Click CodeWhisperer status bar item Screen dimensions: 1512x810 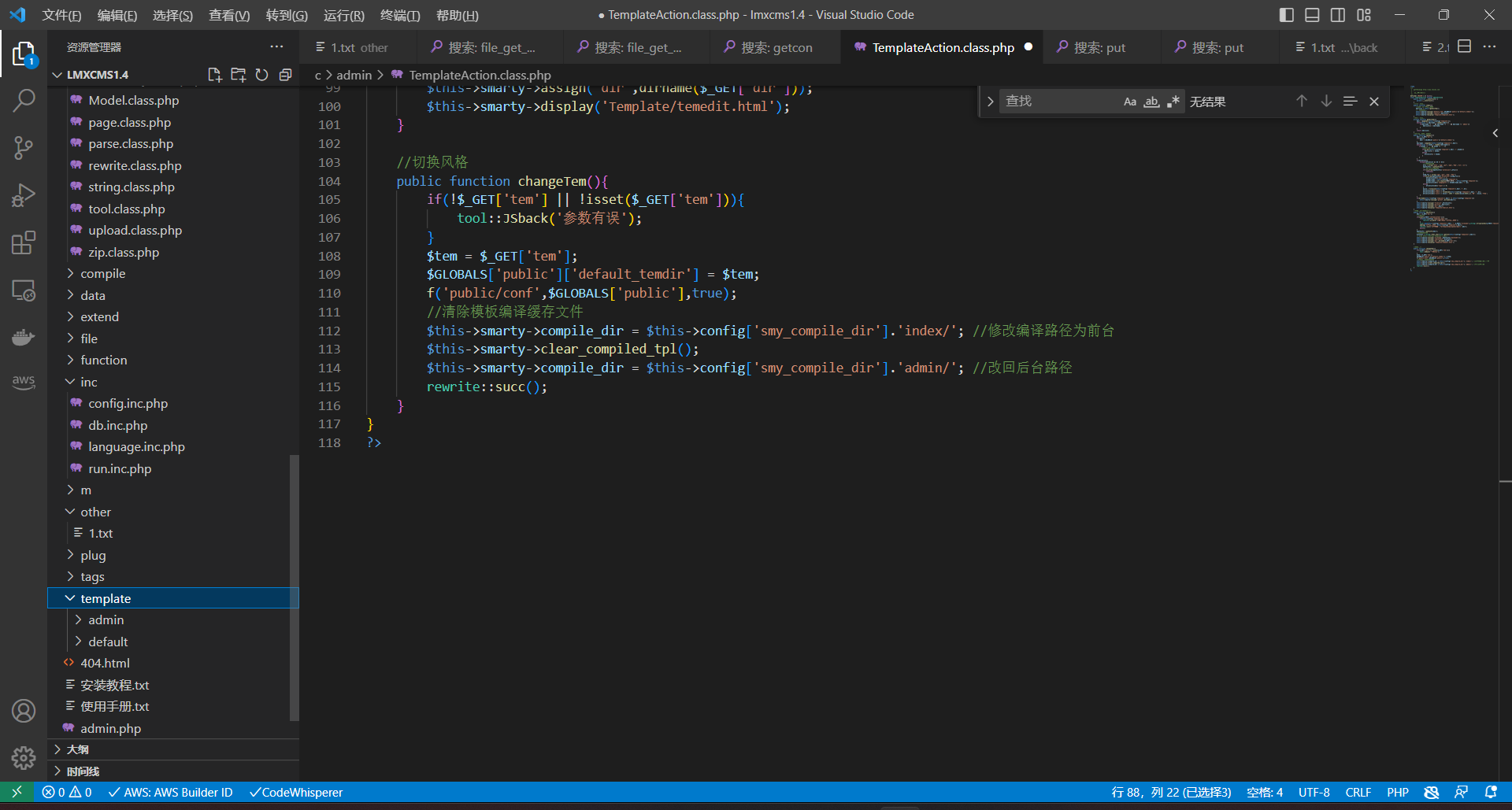pos(296,792)
